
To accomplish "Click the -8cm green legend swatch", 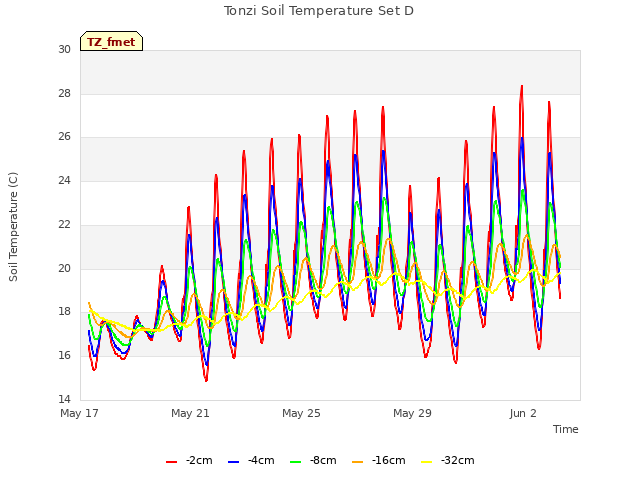I will tap(295, 462).
